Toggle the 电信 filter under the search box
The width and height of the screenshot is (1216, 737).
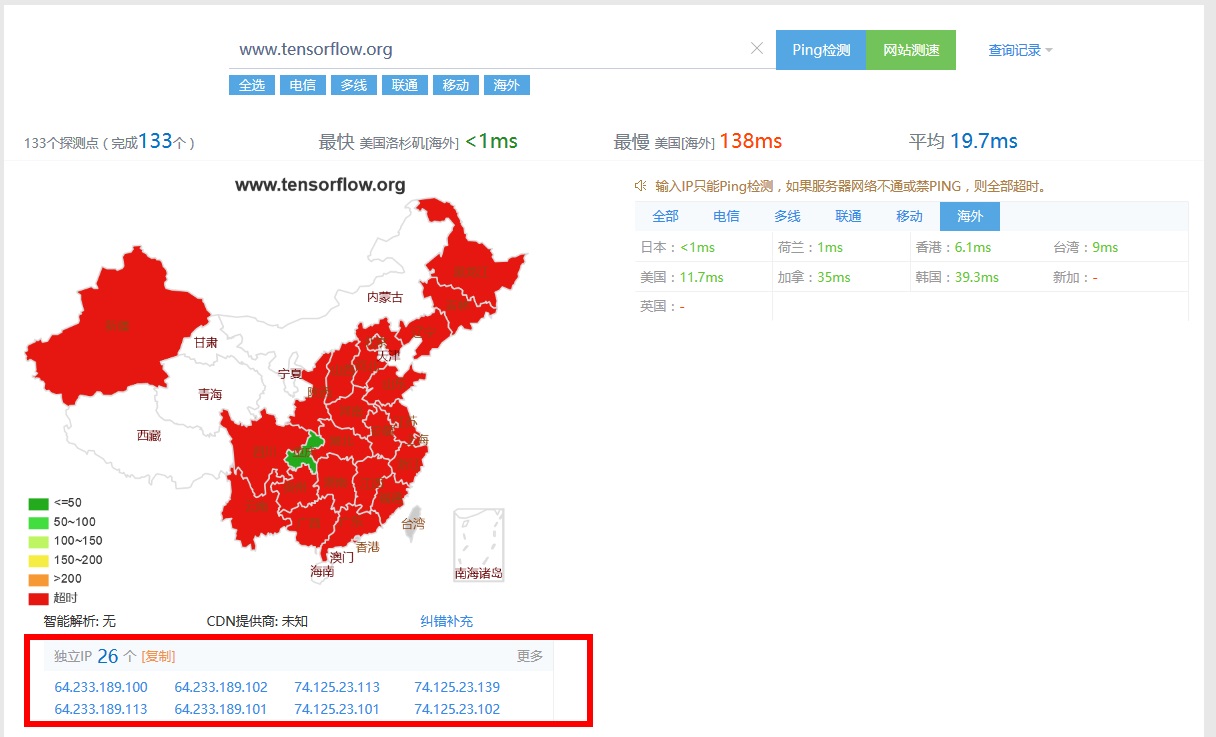(x=302, y=85)
